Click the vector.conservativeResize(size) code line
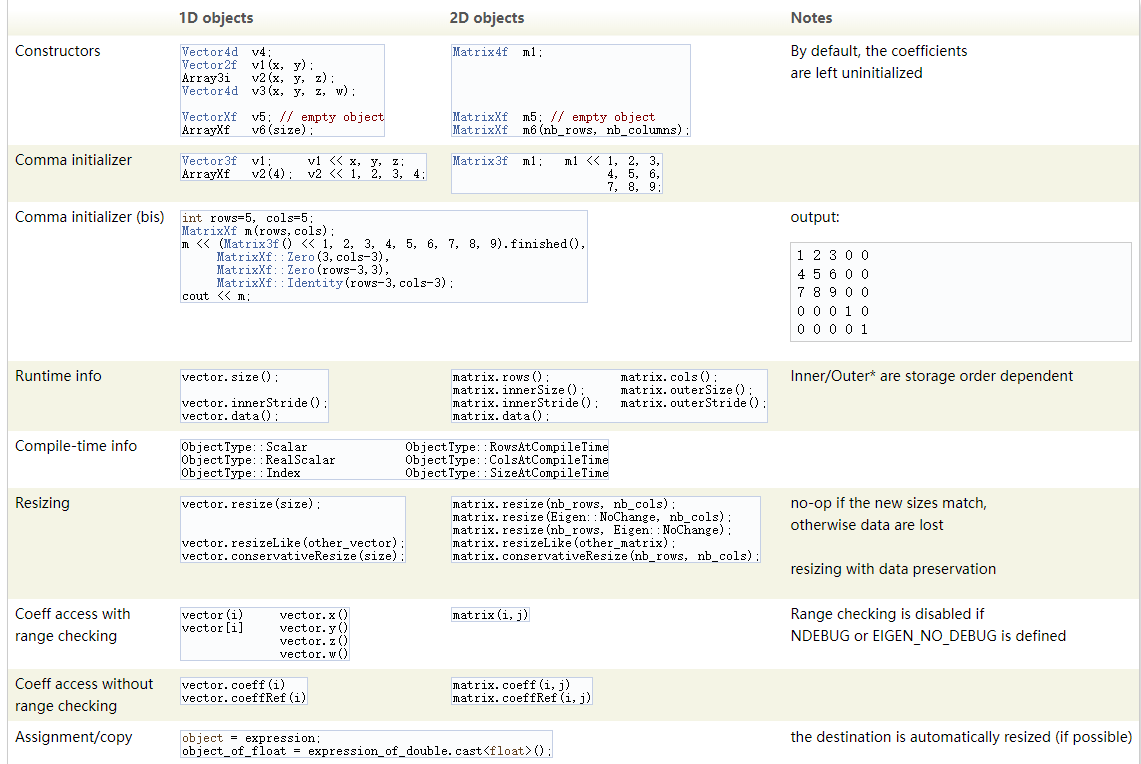The image size is (1141, 764). point(292,556)
